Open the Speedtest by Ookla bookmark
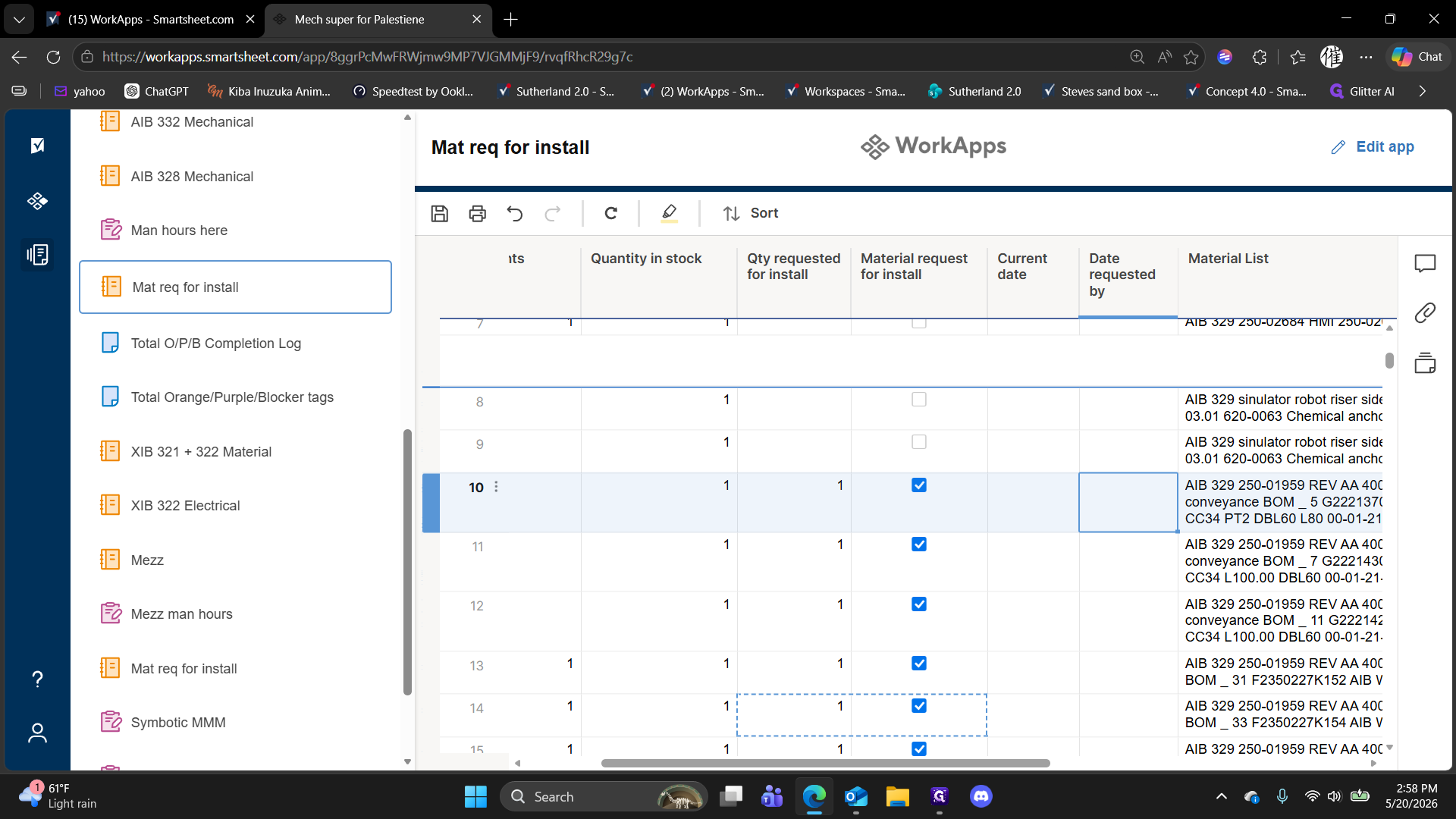 click(x=413, y=91)
